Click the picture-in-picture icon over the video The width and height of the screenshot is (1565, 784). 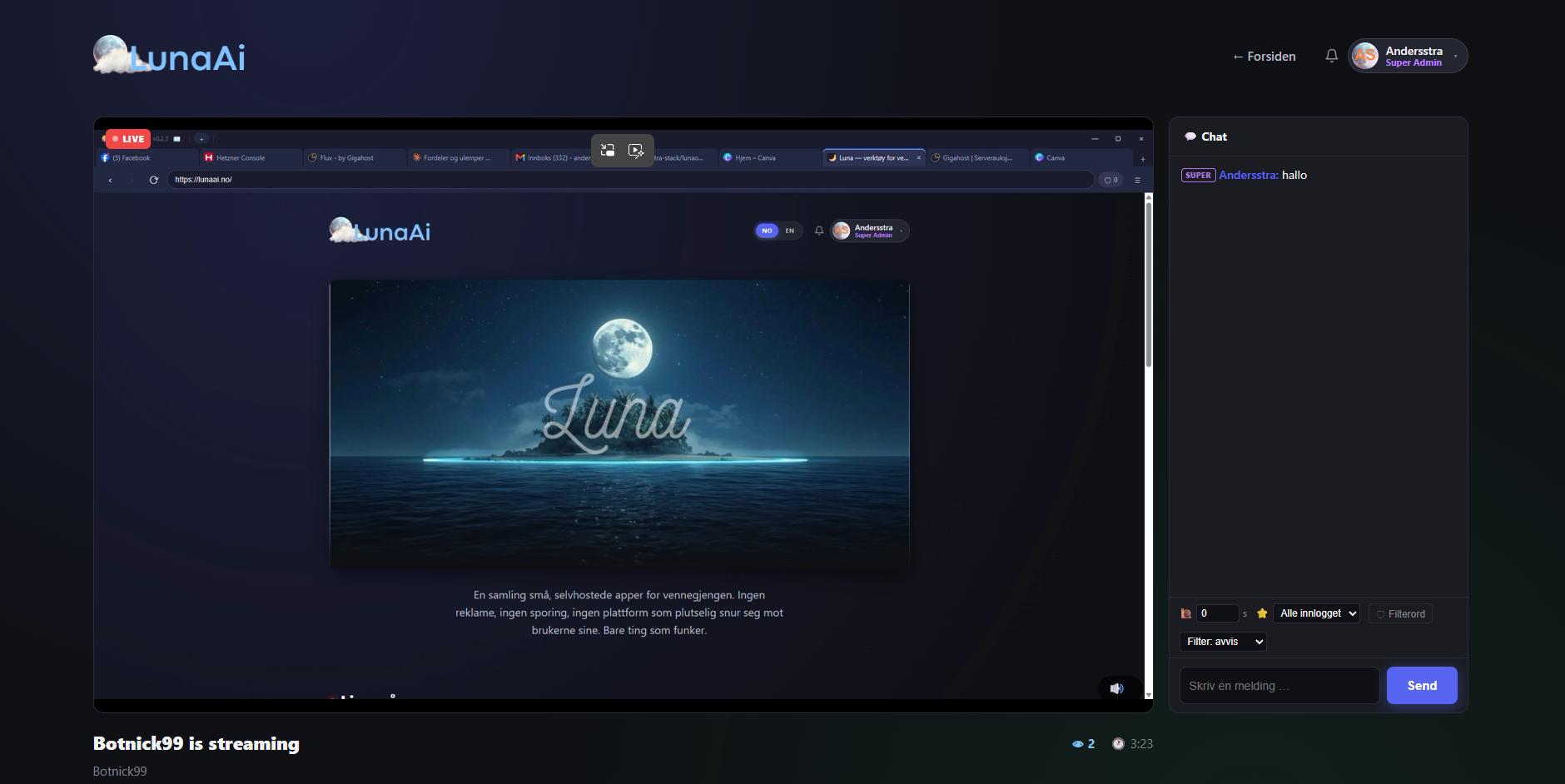tap(608, 151)
